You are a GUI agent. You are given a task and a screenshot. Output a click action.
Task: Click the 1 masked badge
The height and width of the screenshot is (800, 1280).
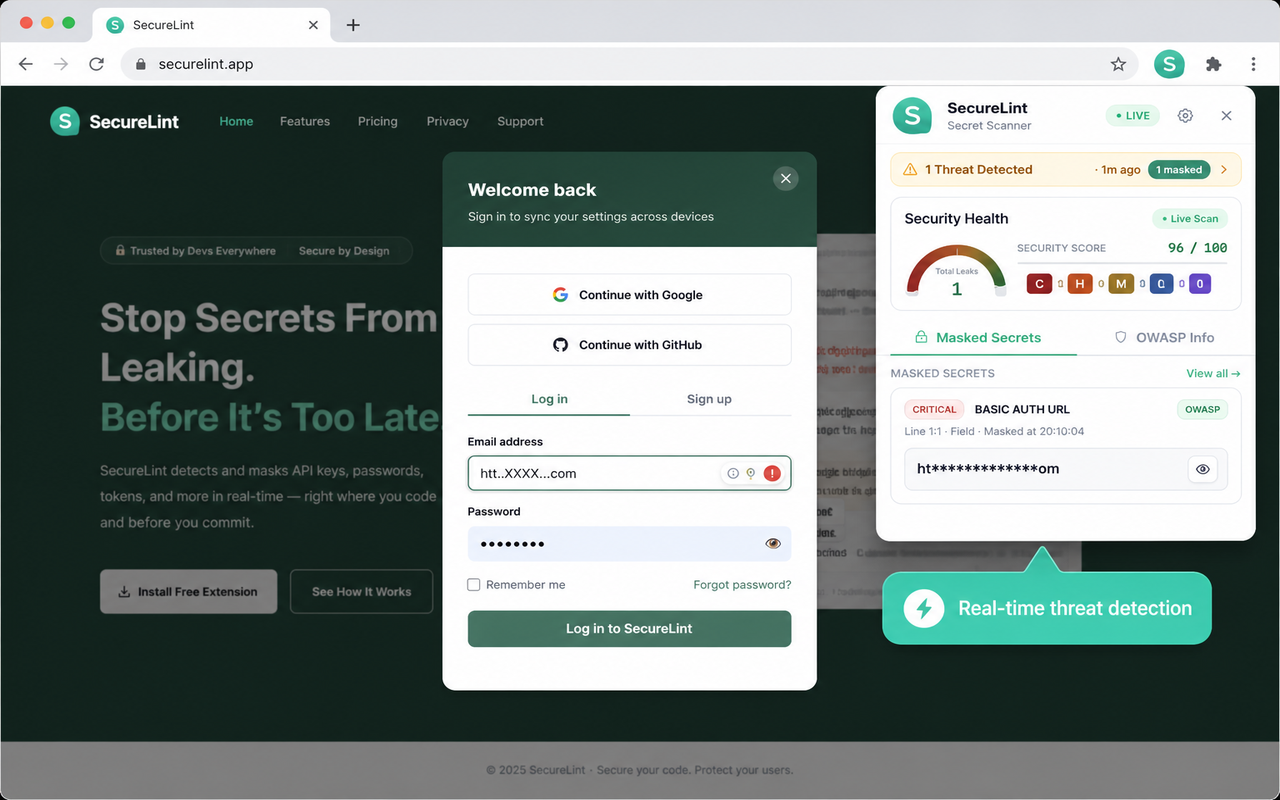coord(1179,170)
